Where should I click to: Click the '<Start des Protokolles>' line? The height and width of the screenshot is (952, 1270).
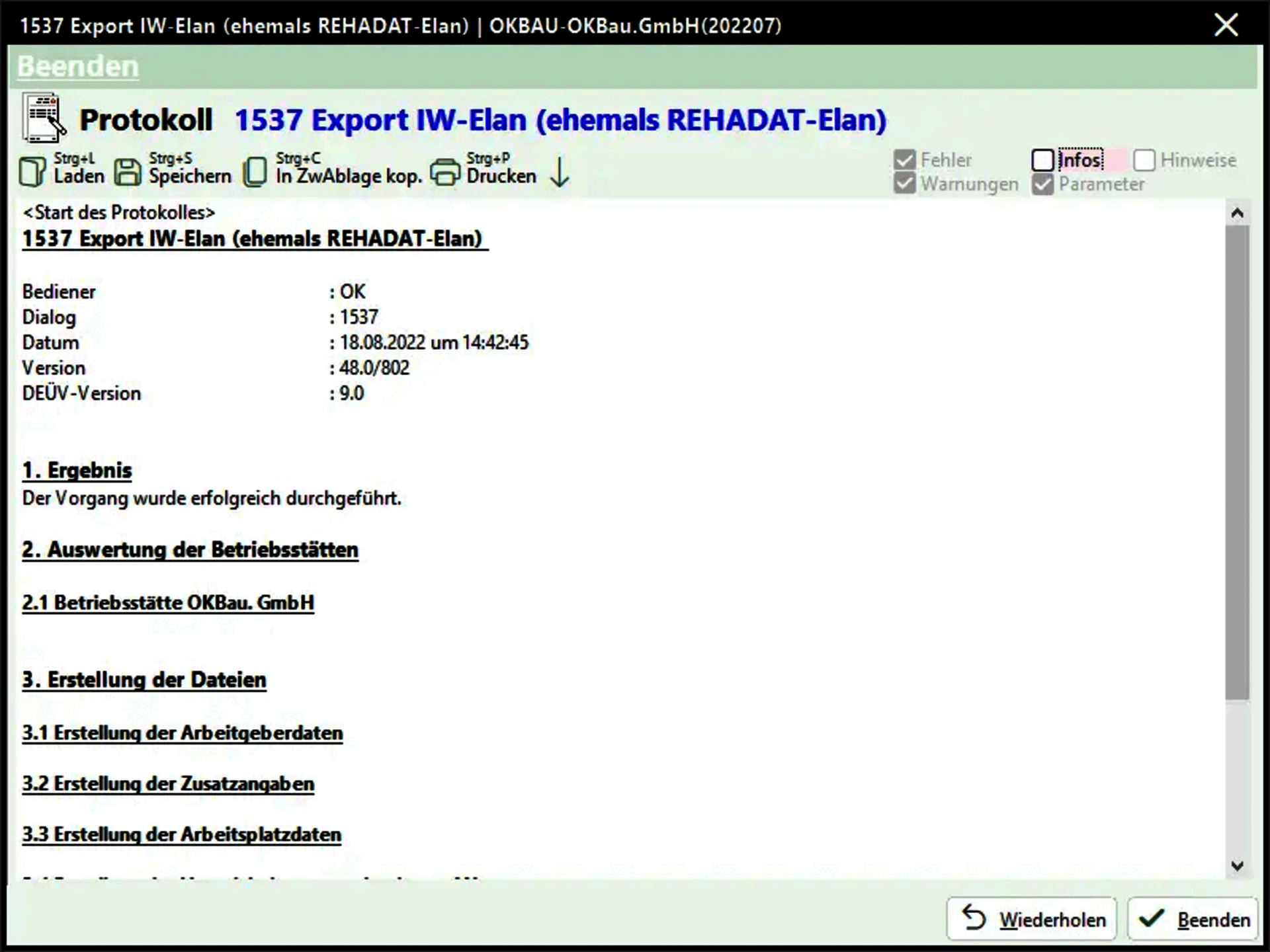coord(119,213)
